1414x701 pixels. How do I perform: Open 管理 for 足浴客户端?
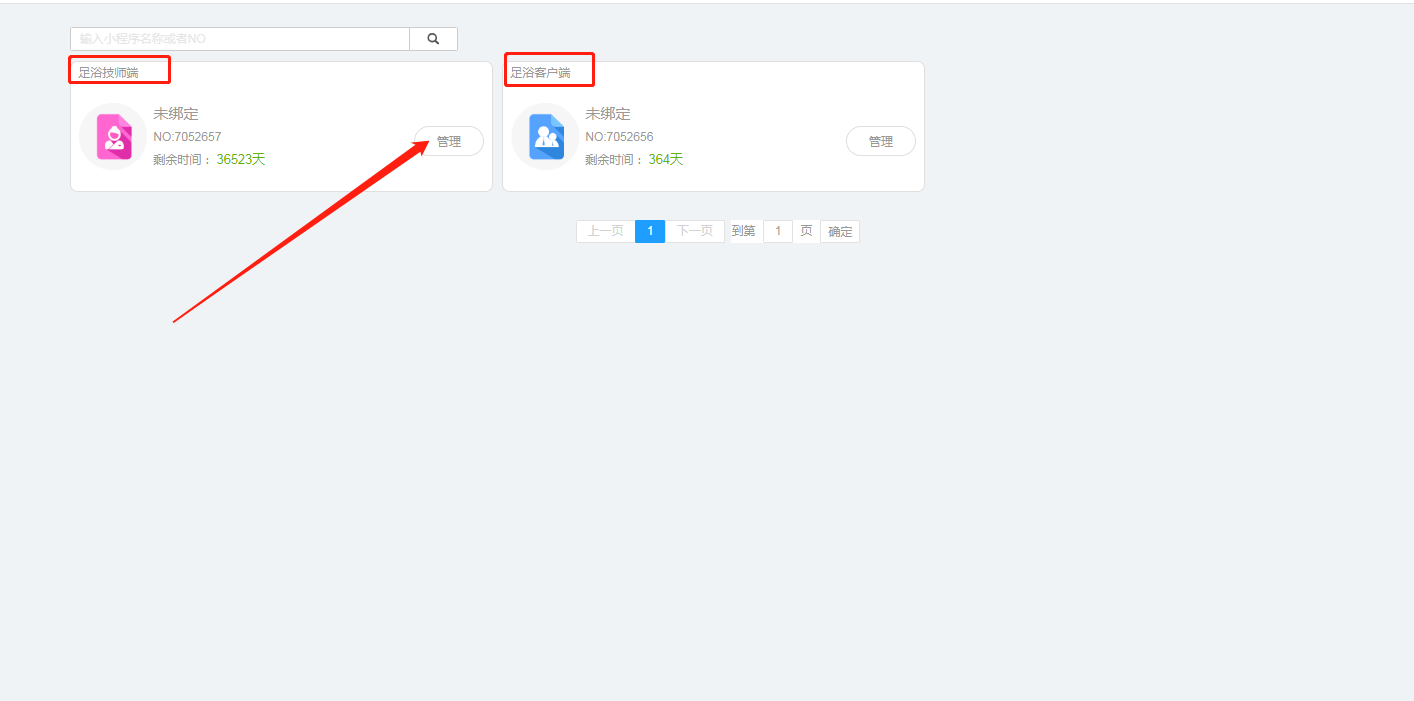[x=881, y=141]
